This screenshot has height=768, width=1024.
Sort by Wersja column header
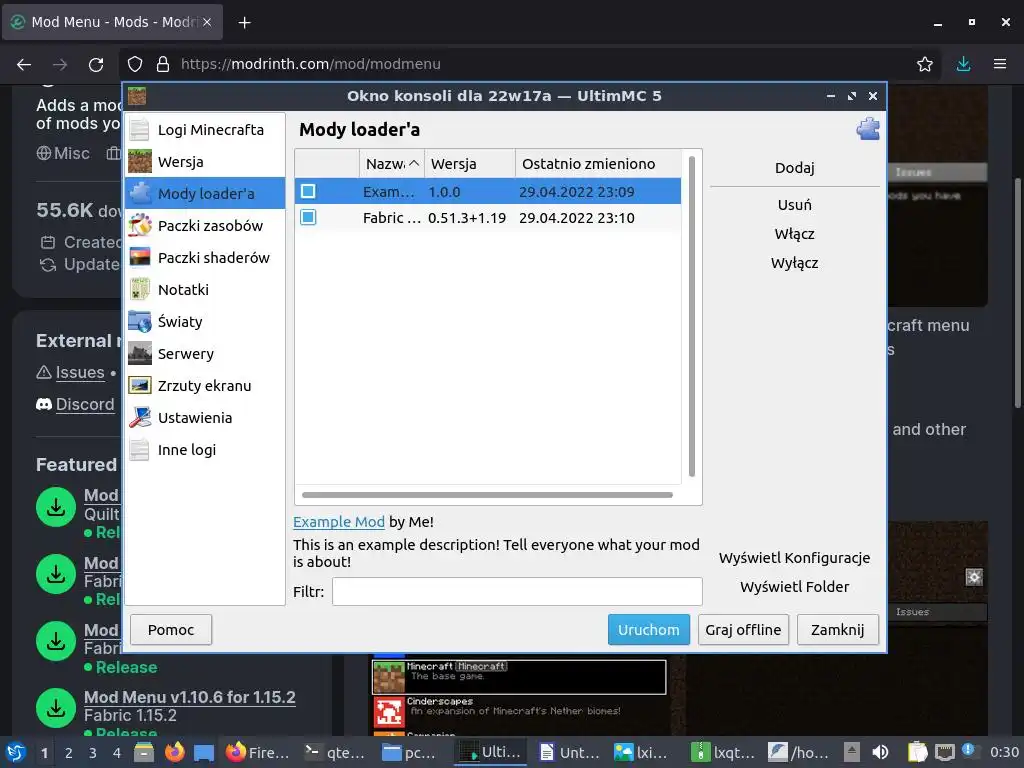point(470,164)
